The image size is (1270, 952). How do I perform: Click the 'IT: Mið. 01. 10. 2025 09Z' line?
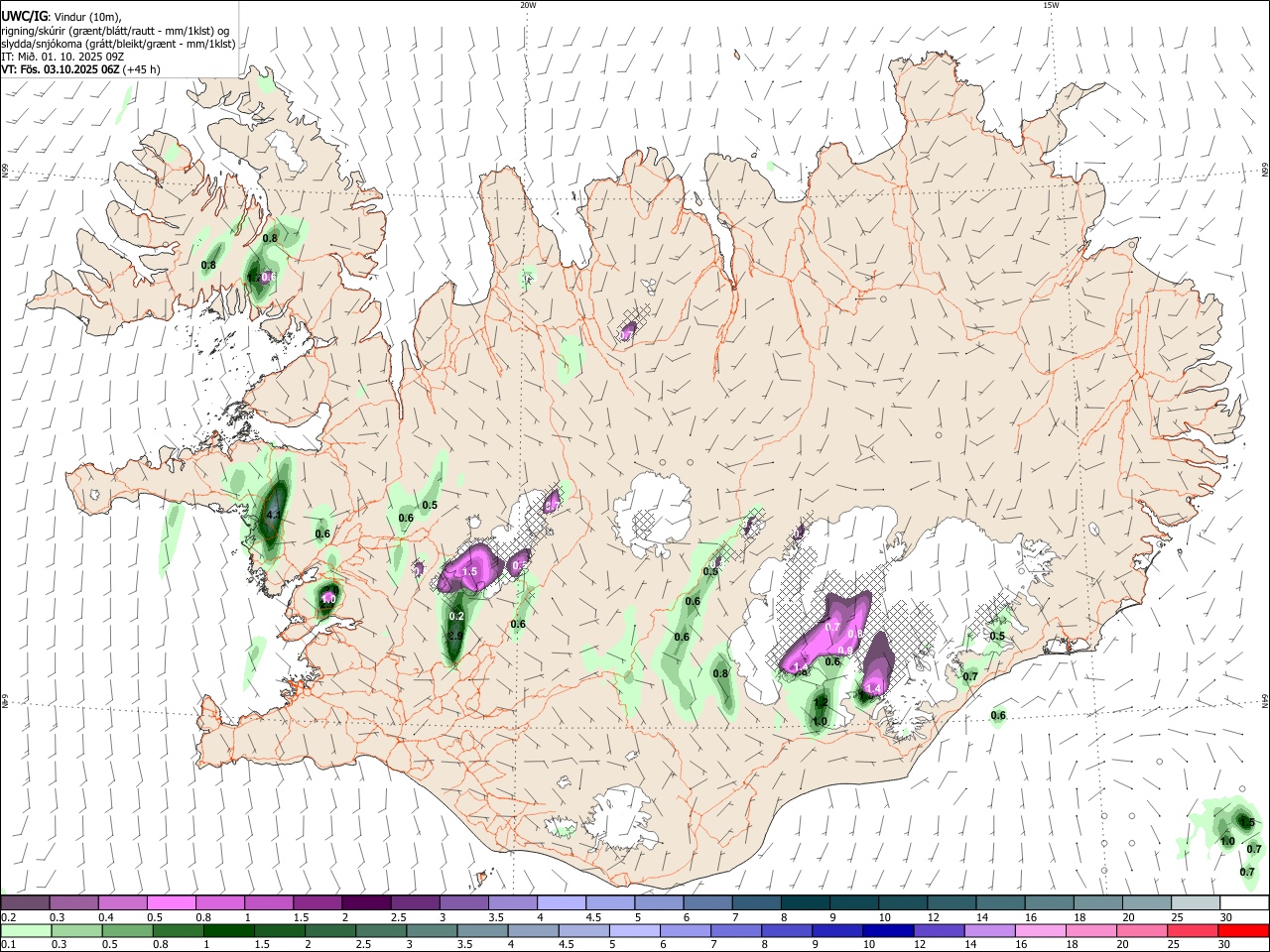pos(63,57)
